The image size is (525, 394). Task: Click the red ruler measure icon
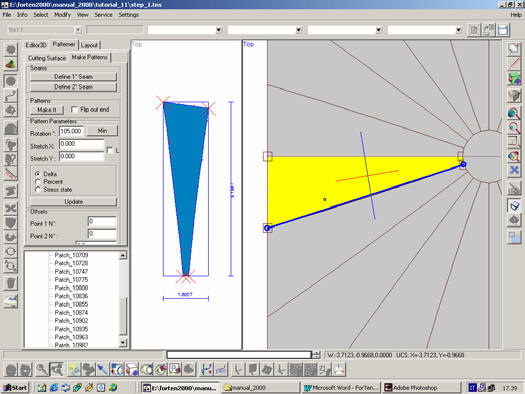[11, 174]
